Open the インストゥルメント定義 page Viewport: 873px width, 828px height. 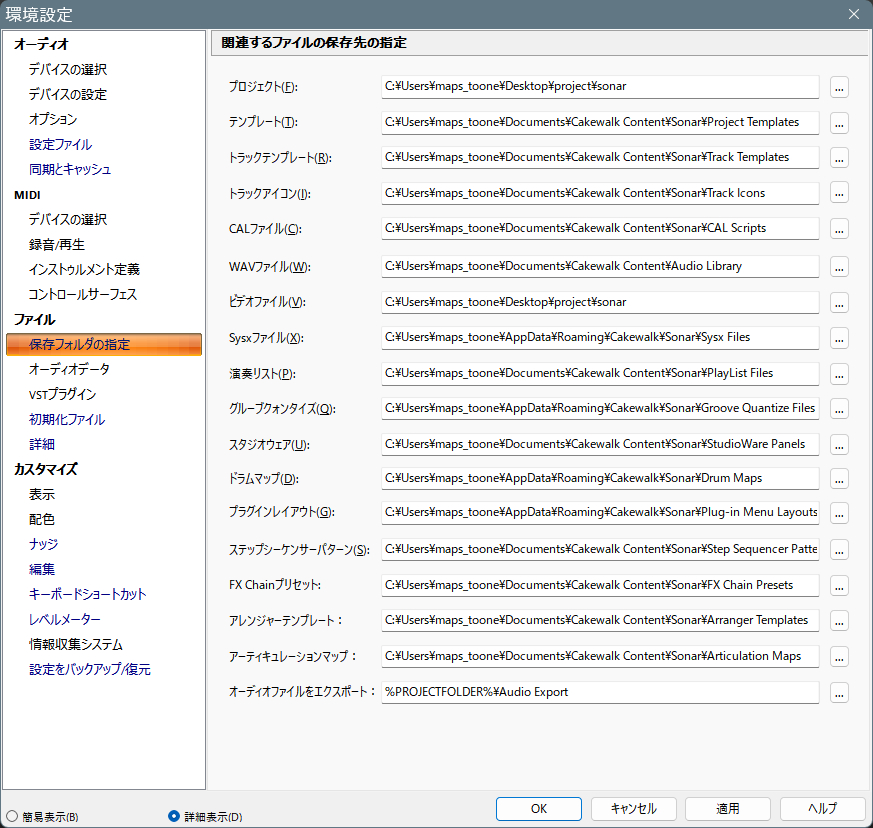tap(84, 270)
